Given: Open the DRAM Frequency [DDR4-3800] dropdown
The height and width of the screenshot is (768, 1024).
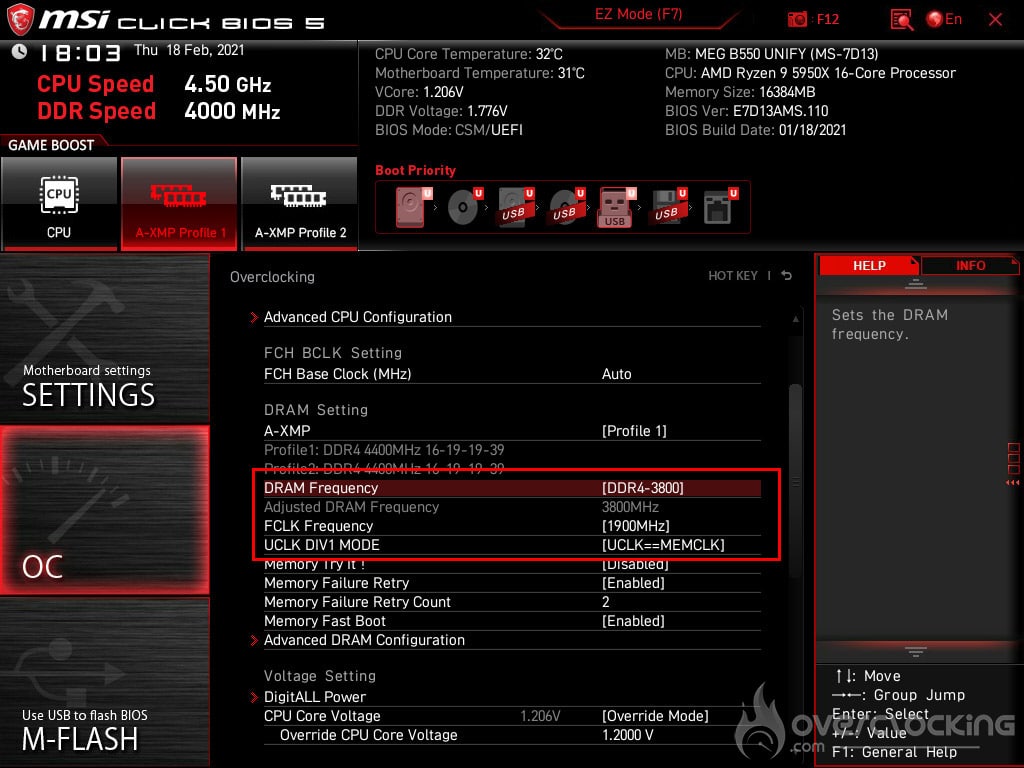Looking at the screenshot, I should click(x=643, y=488).
